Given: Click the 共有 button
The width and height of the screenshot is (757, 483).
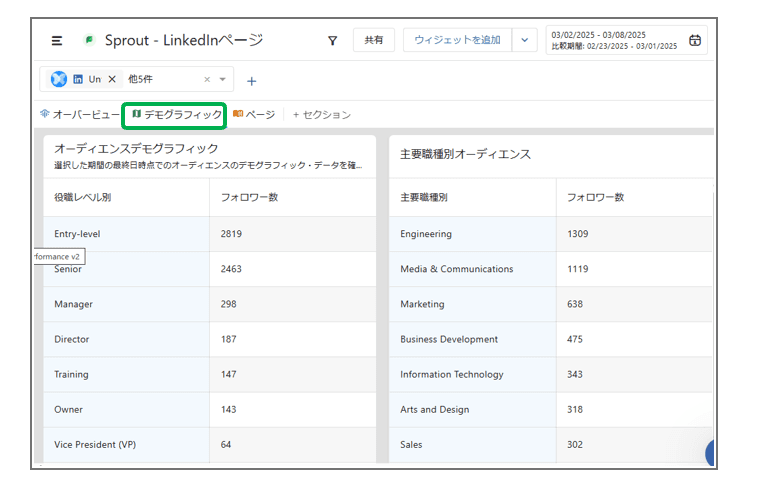Looking at the screenshot, I should pos(373,40).
